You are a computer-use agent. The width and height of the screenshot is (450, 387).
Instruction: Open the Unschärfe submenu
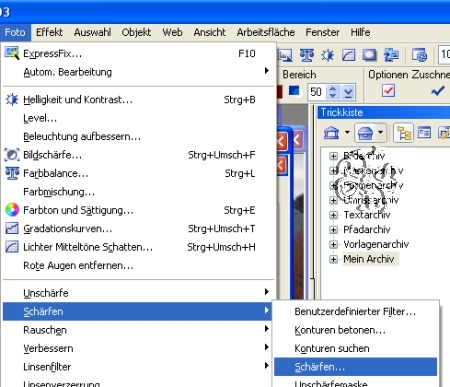click(138, 293)
